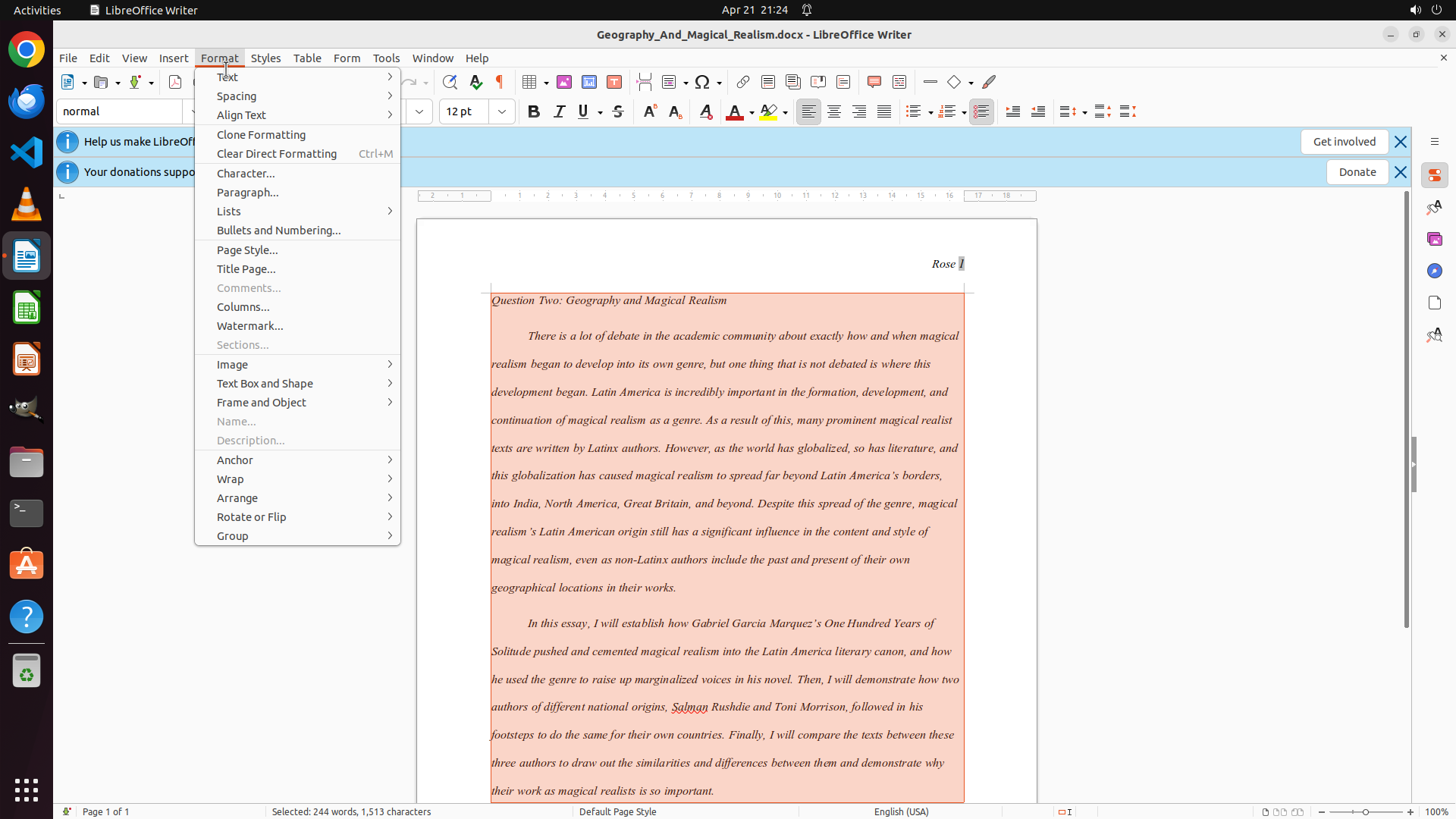The image size is (1456, 819).
Task: Toggle Italic formatting button
Action: click(559, 111)
